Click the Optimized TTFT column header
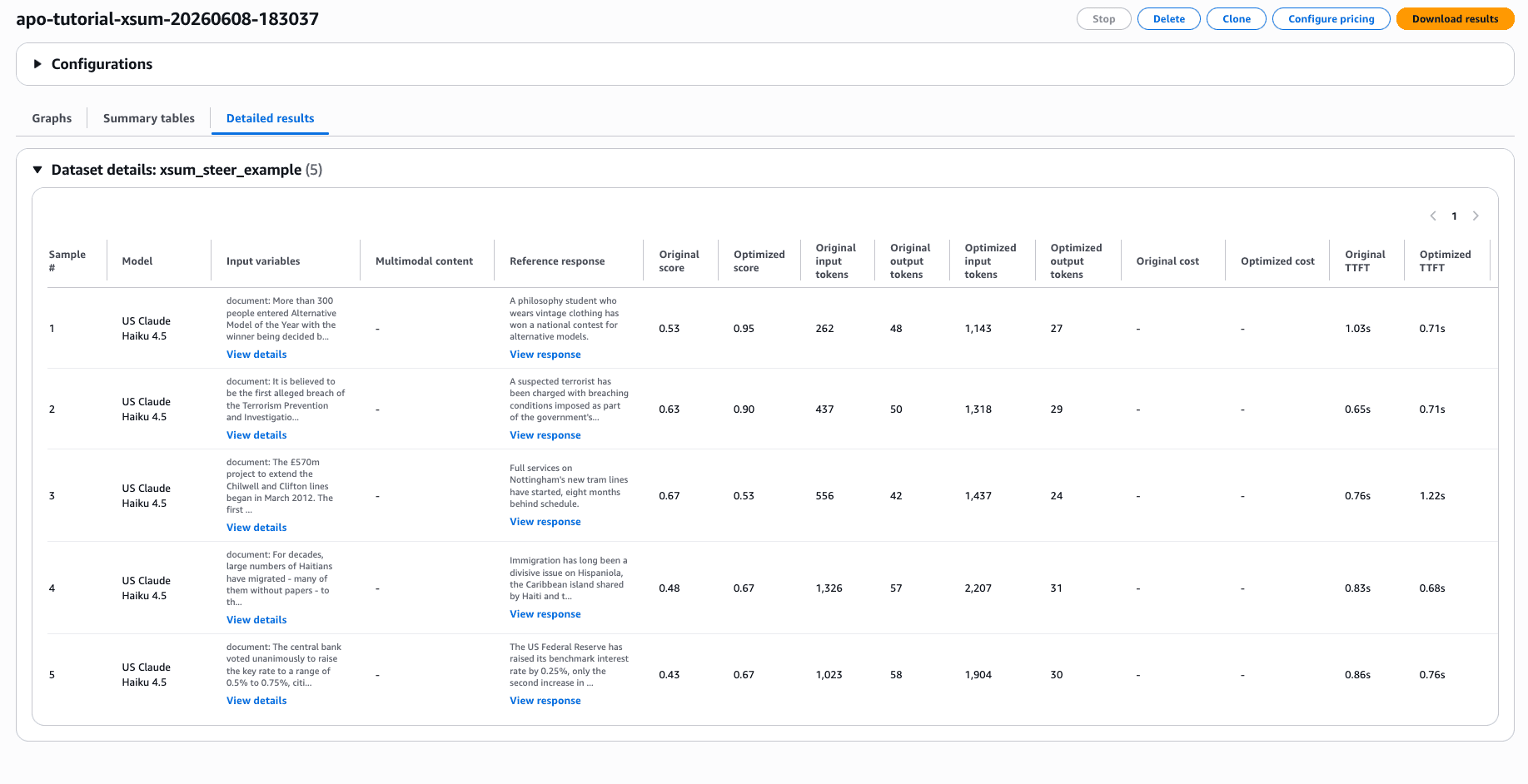1528x784 pixels. [x=1445, y=261]
